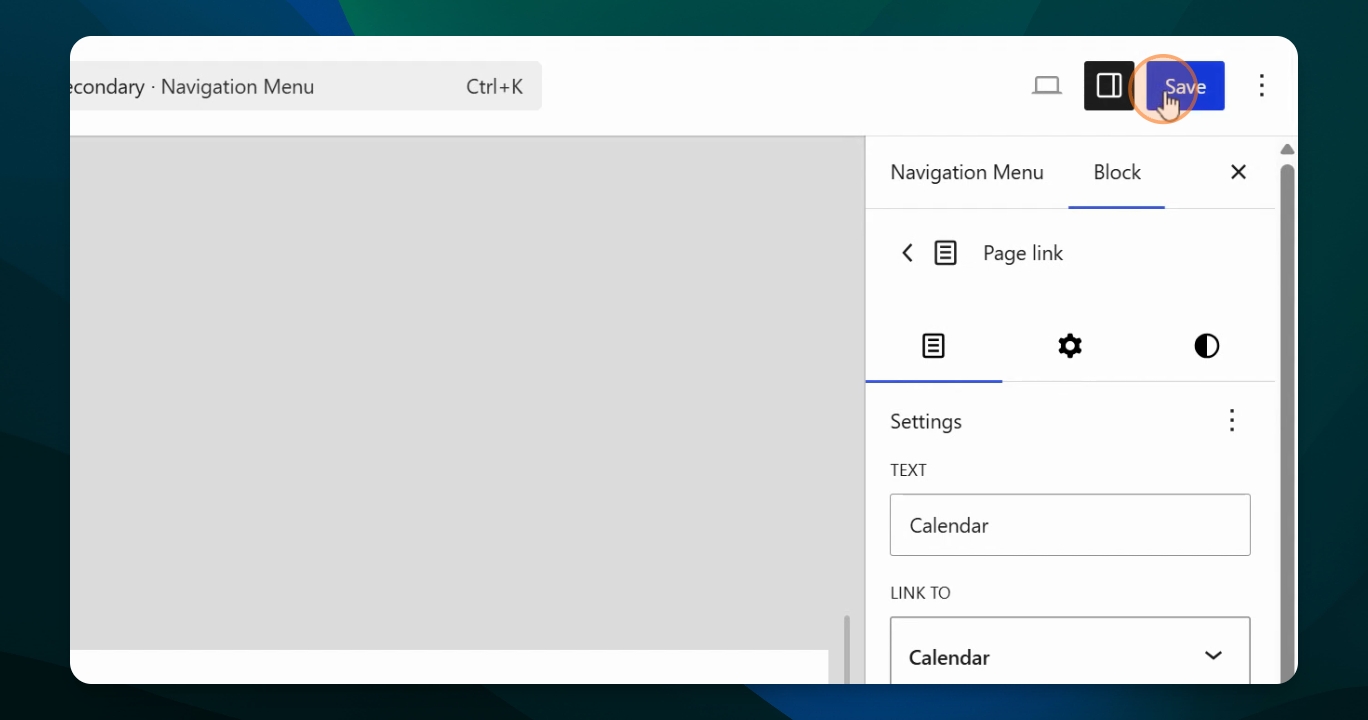Open command palette bar showing Navigation Menu
1368x720 pixels.
306,86
